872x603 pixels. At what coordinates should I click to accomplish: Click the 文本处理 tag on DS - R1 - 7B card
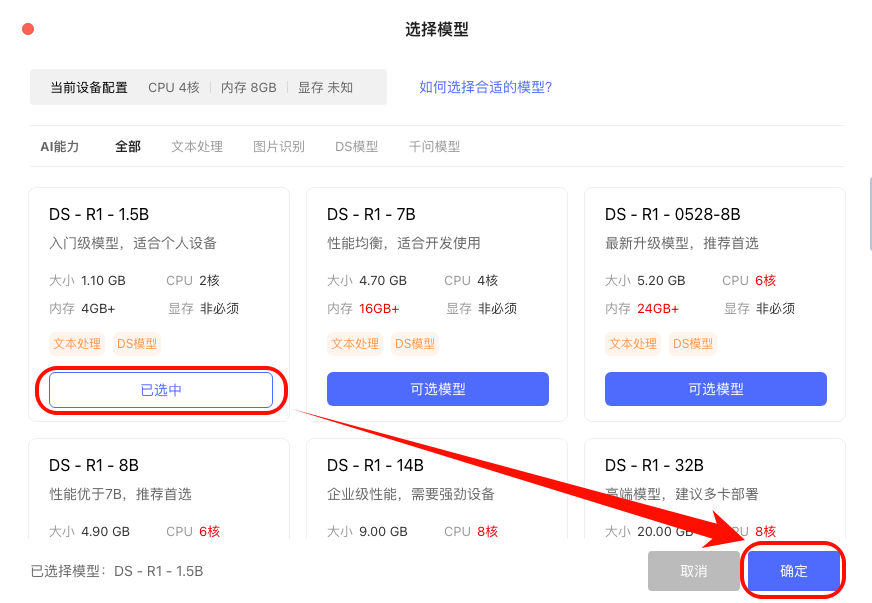tap(355, 343)
